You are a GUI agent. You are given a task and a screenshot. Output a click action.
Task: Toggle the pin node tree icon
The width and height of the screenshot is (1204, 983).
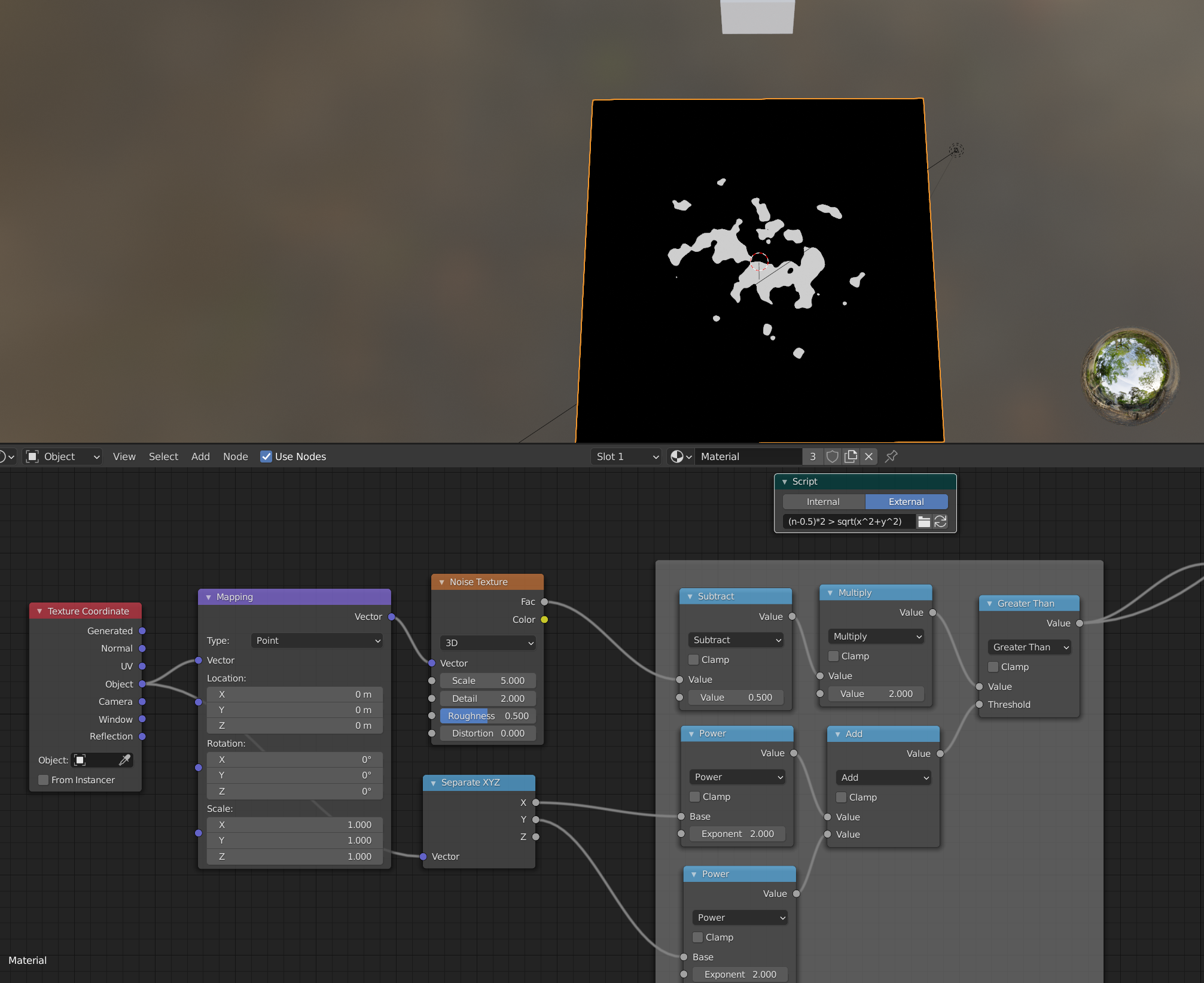891,456
